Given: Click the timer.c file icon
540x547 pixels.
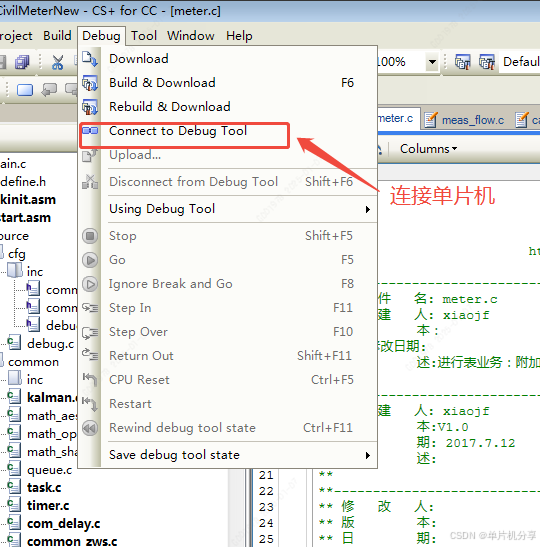Looking at the screenshot, I should pyautogui.click(x=14, y=504).
